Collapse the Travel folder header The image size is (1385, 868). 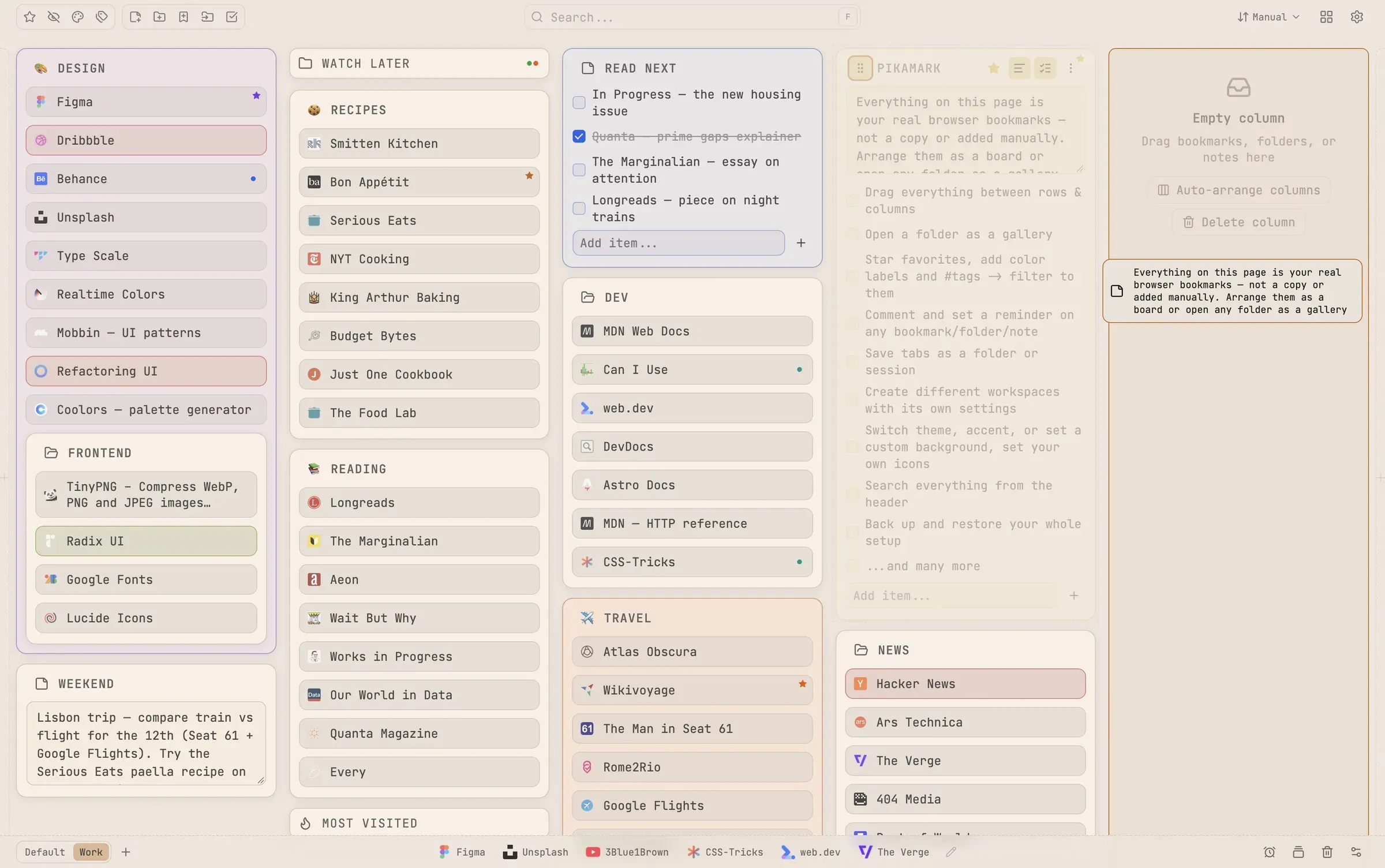[x=692, y=618]
